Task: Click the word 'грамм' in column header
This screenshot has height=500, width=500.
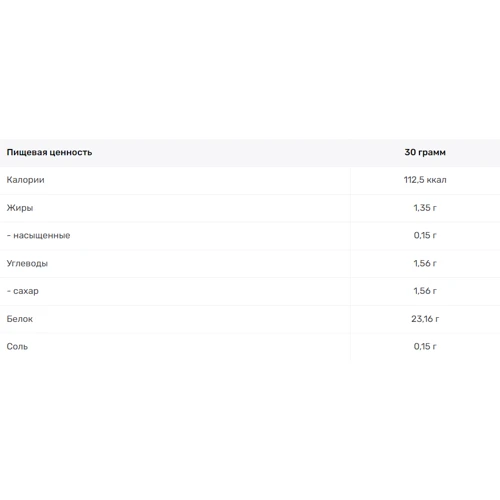Action: [x=432, y=153]
